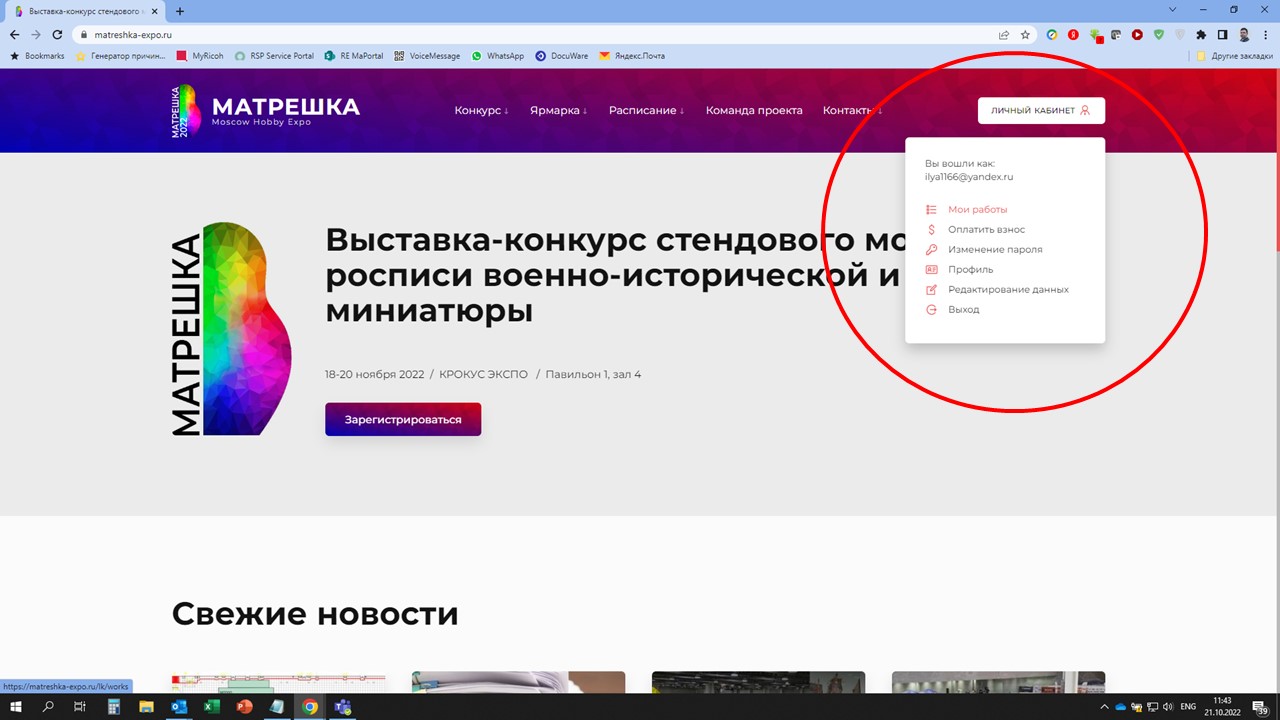Click the Matreshka Moscow Hobby Expo logo
Viewport: 1280px width, 720px height.
266,111
